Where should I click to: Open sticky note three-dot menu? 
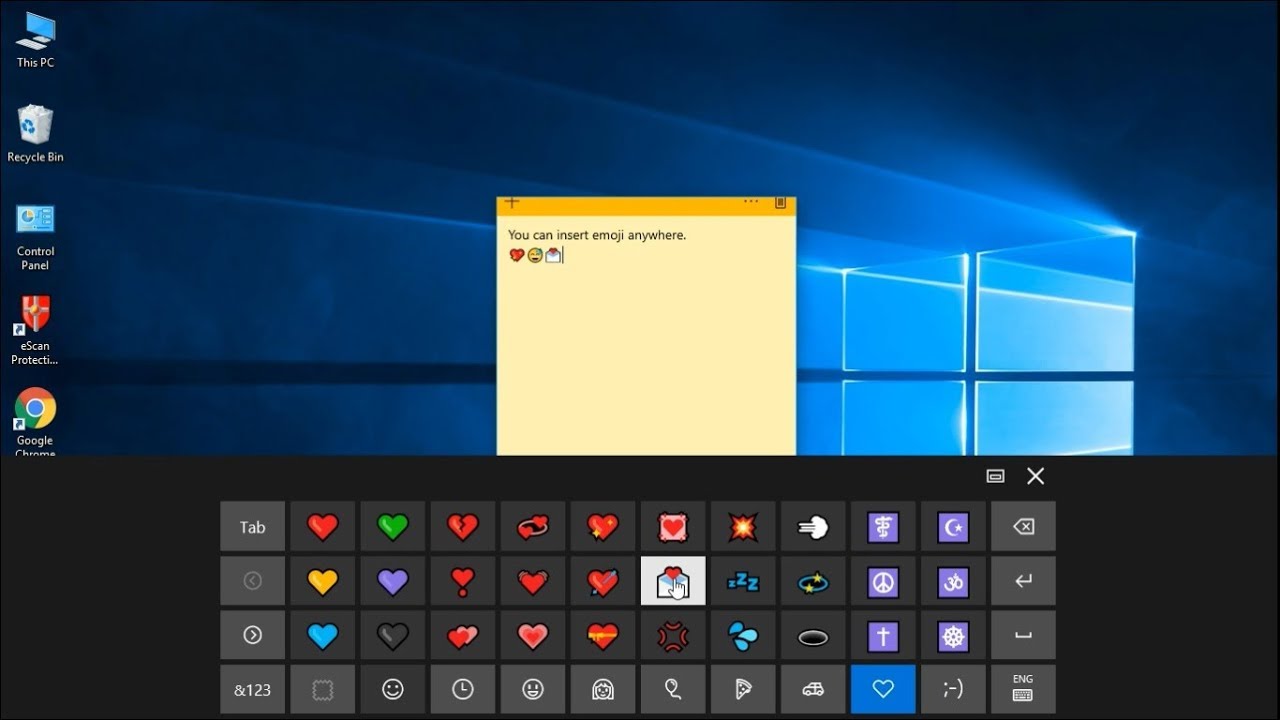(751, 202)
